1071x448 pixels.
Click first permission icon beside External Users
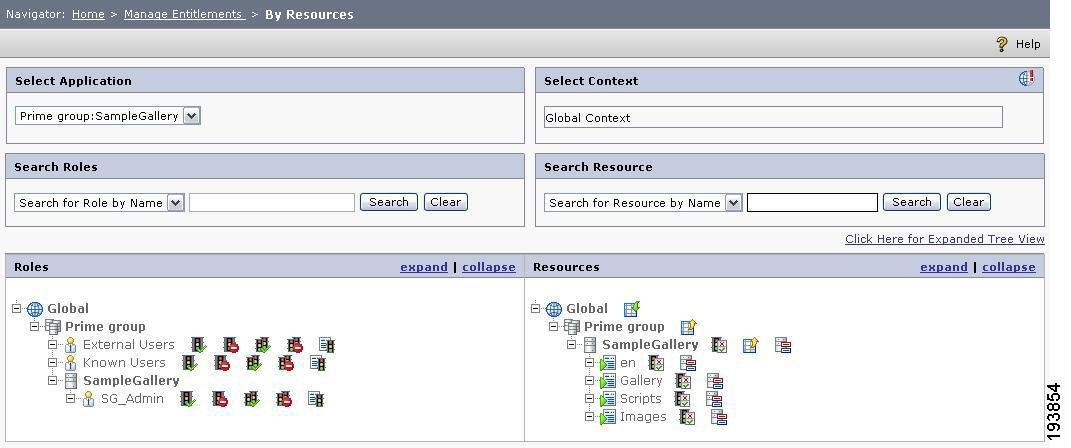click(199, 345)
